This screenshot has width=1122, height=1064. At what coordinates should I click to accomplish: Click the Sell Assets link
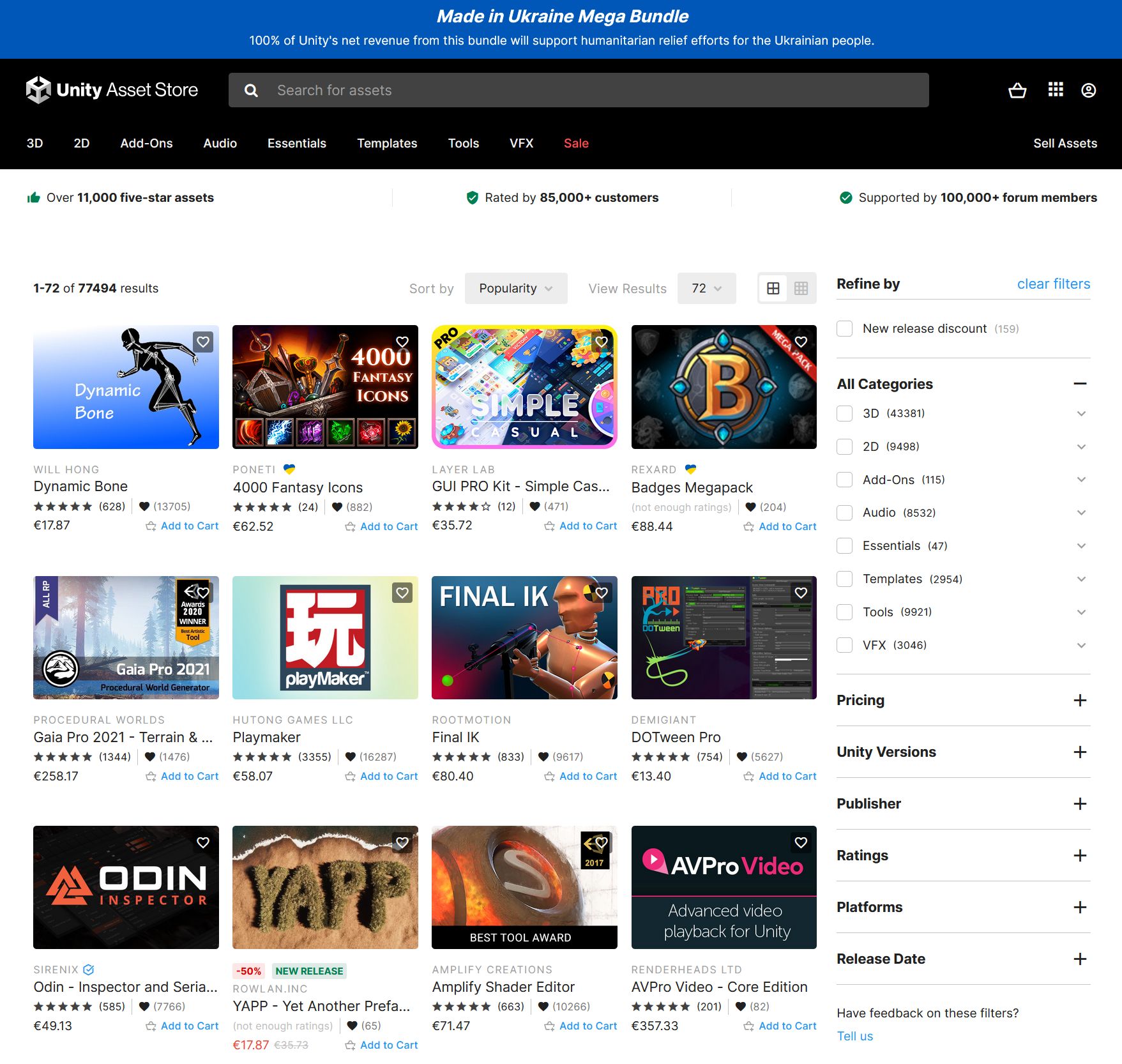click(x=1065, y=143)
